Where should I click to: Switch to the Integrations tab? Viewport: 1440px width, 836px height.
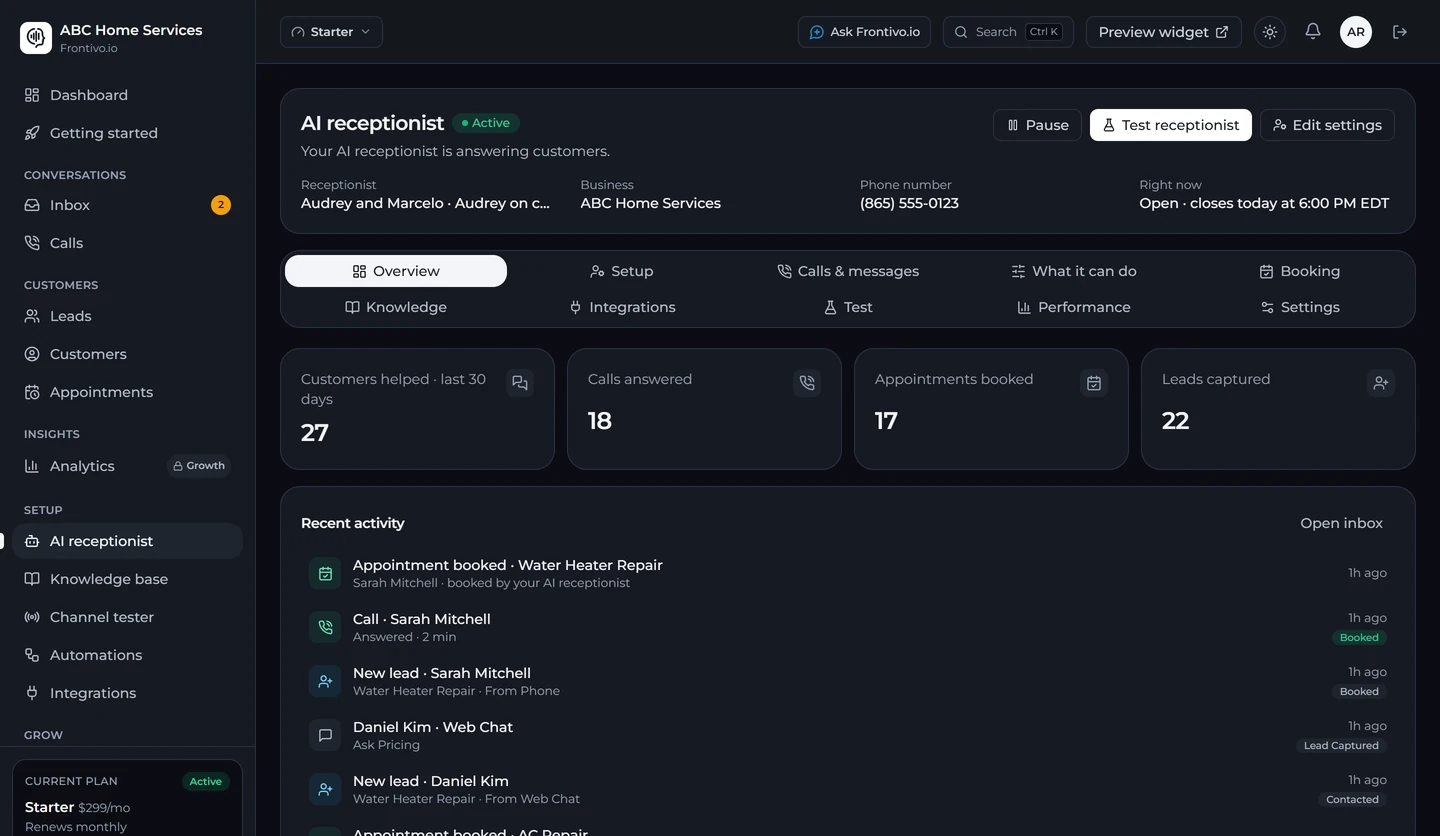point(621,307)
